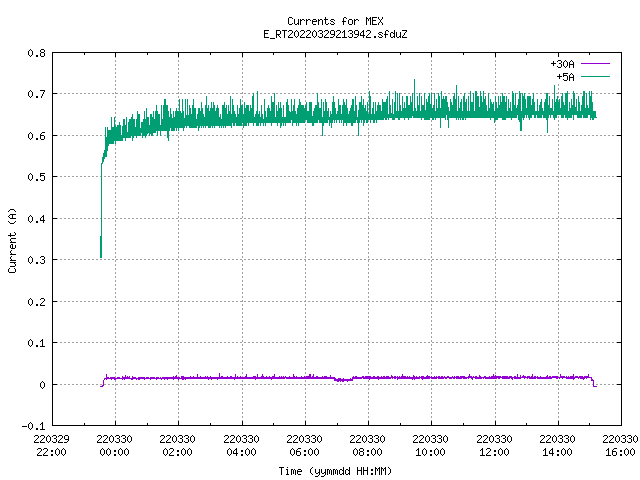Click the 220329 22:00 time tick label
Image resolution: width=640 pixels, height=480 pixels.
pyautogui.click(x=51, y=446)
